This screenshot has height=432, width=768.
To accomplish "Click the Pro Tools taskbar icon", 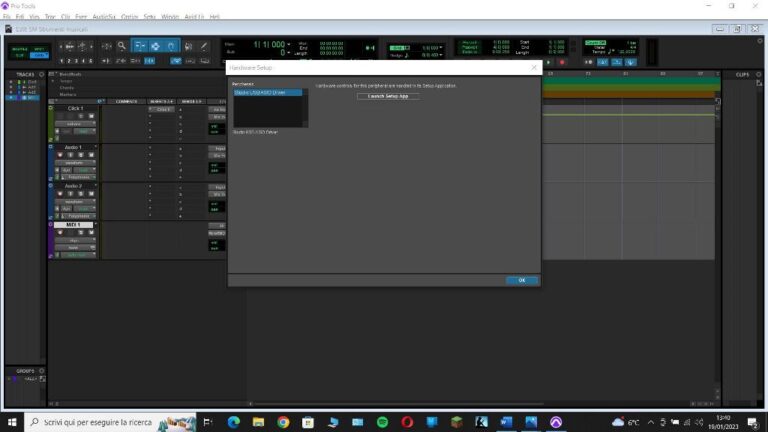I will (x=556, y=422).
